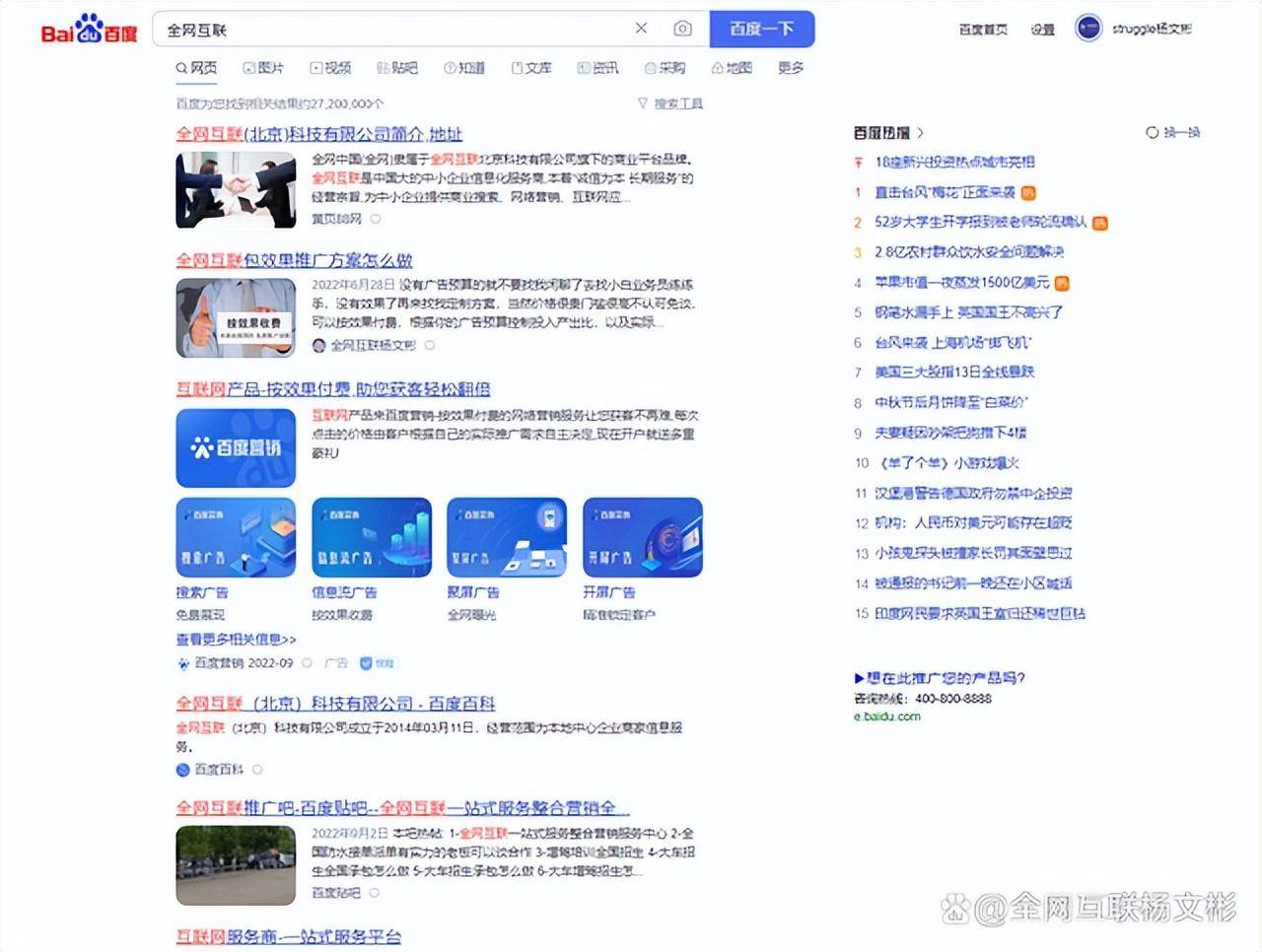Click the 百度营销 banner image
Screen dimensions: 1262x952
click(x=236, y=448)
